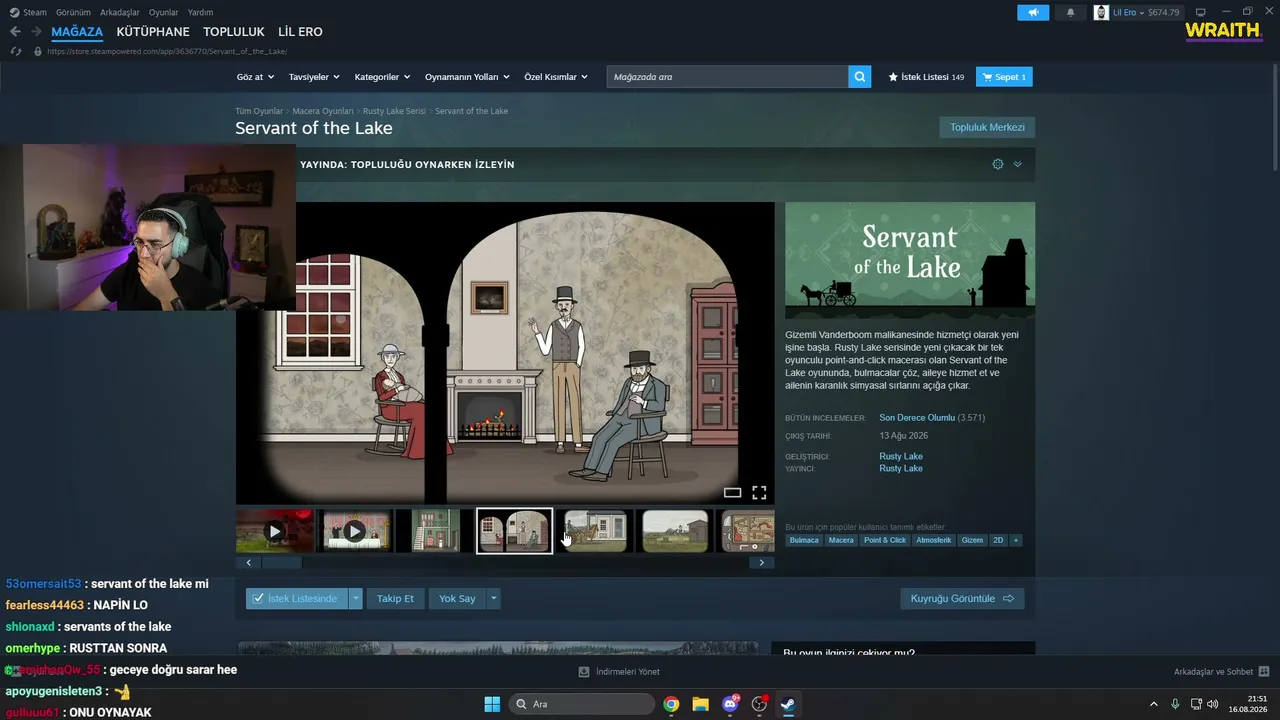Reload the store page
The width and height of the screenshot is (1280, 720).
point(15,51)
